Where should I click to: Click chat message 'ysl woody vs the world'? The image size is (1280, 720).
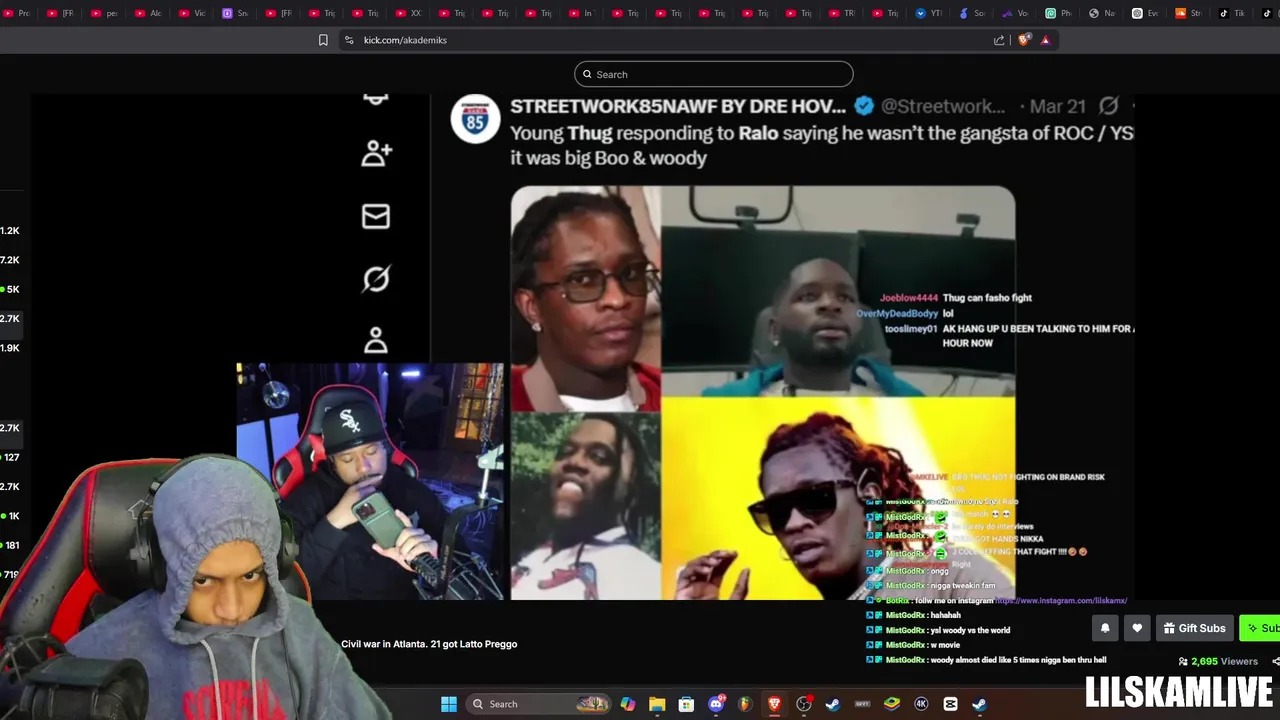(x=970, y=630)
